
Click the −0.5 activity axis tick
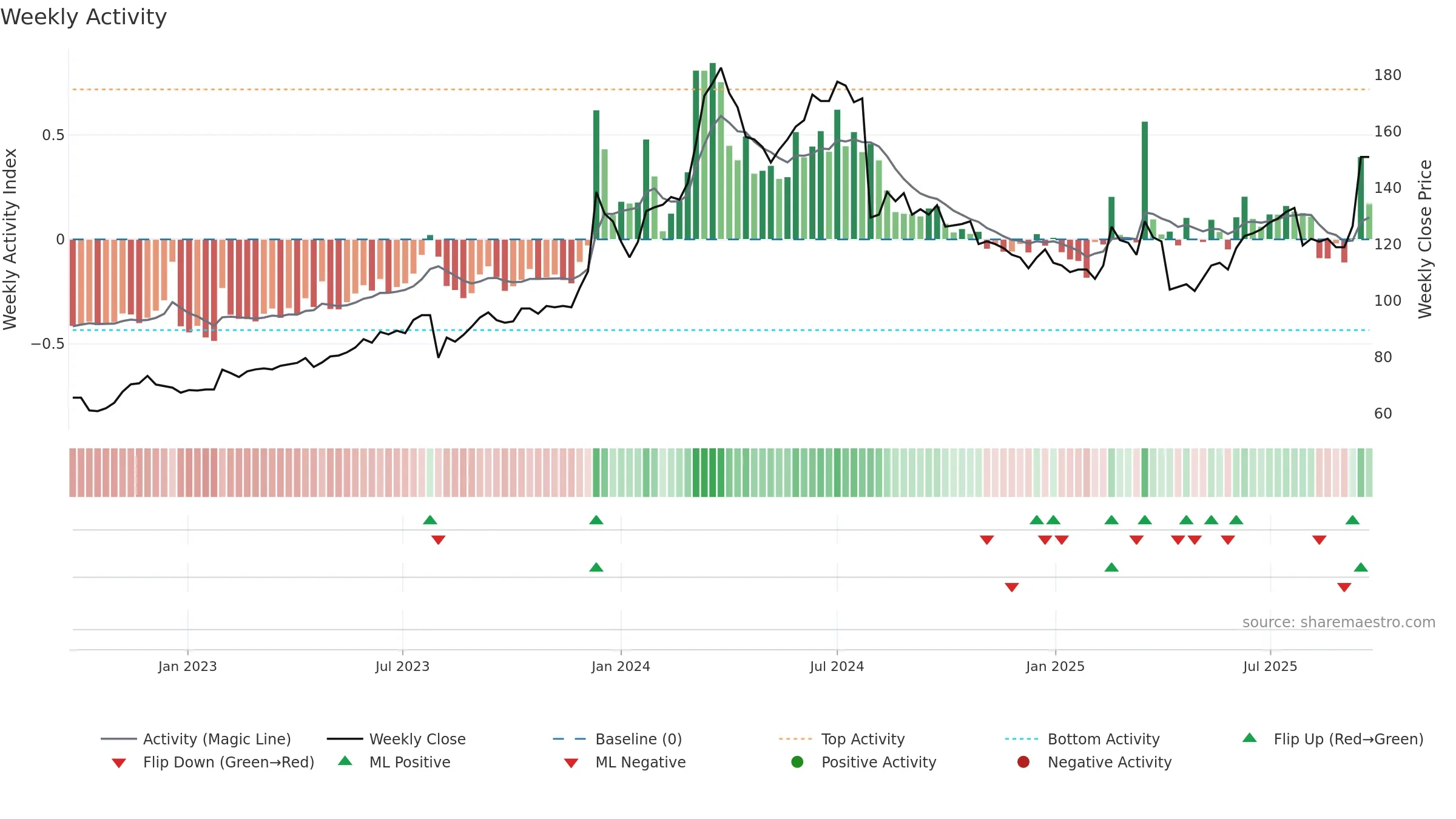pyautogui.click(x=48, y=344)
